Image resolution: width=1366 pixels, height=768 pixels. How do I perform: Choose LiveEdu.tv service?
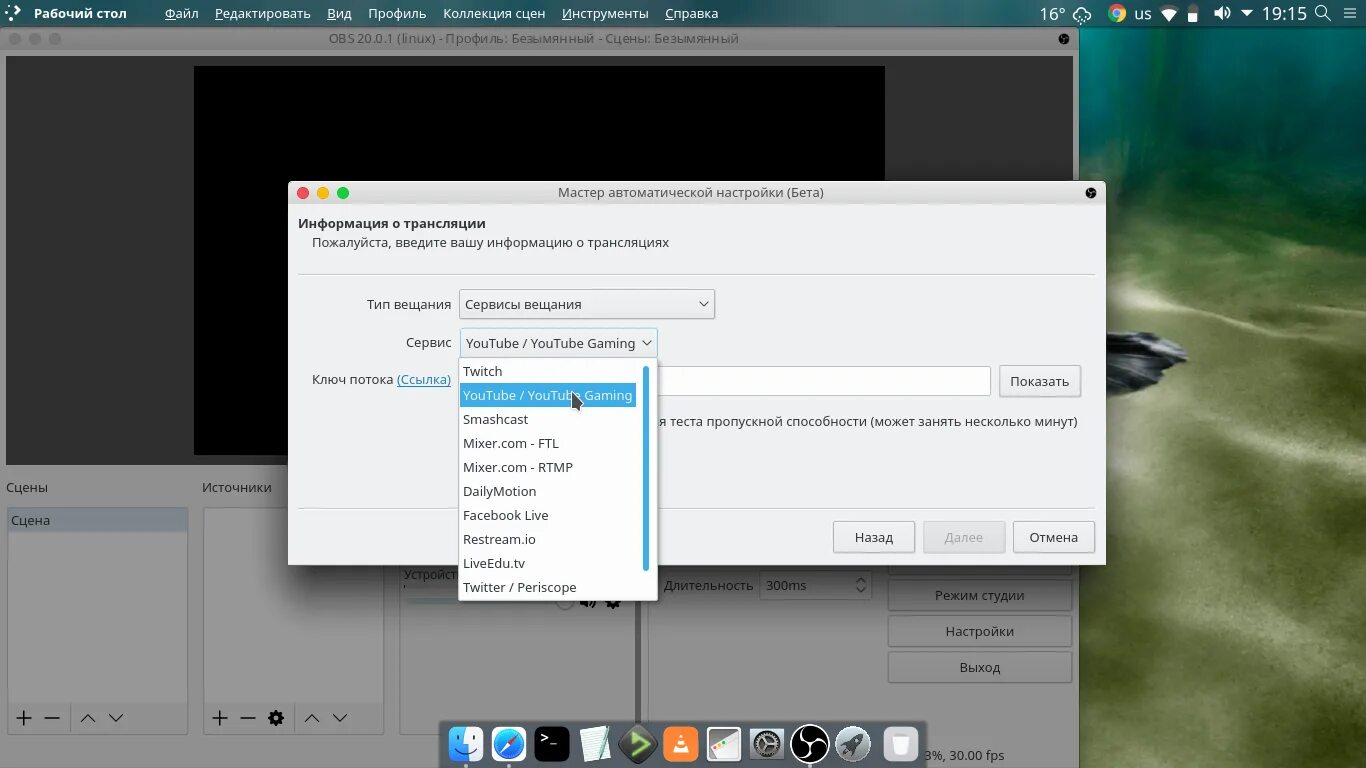[x=547, y=563]
